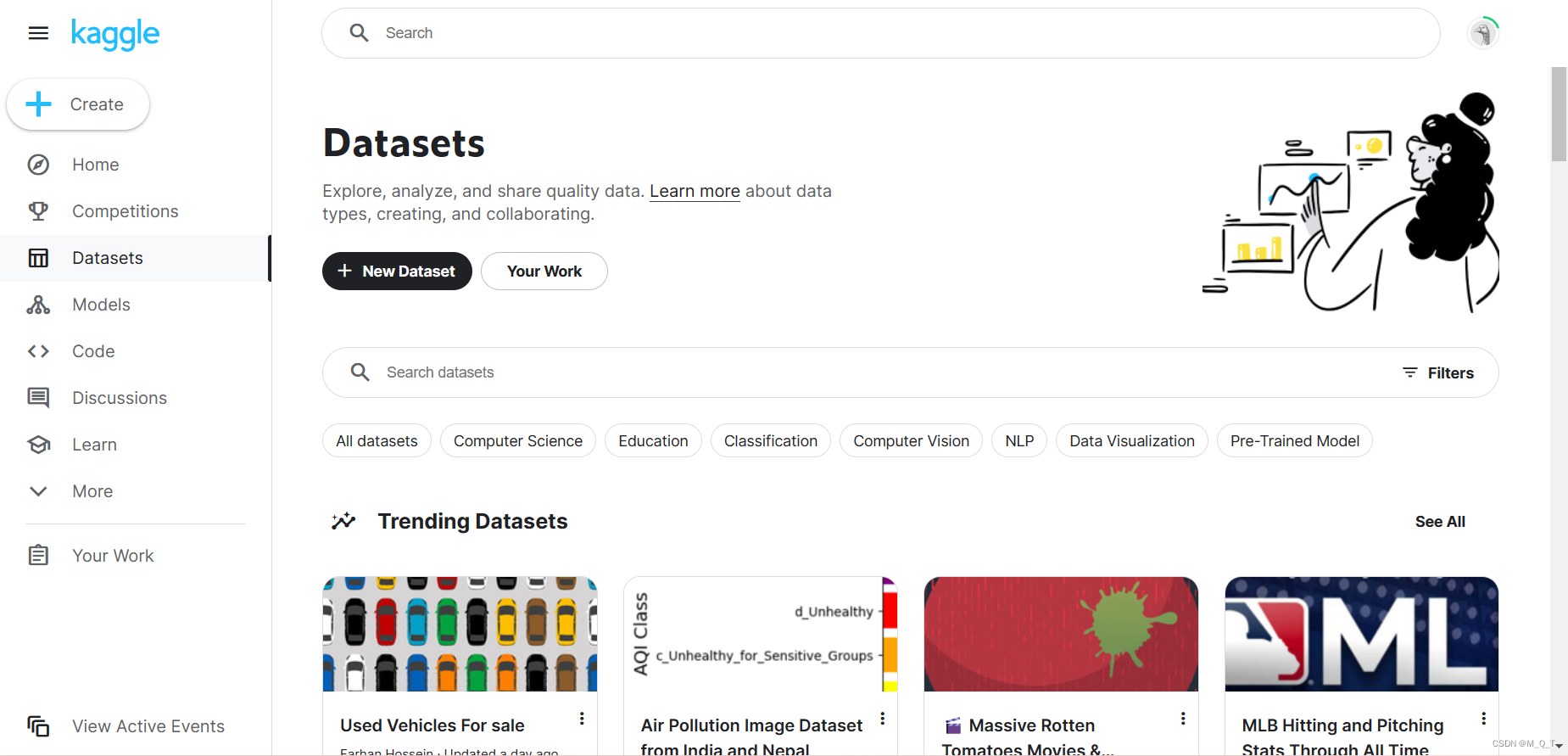This screenshot has width=1568, height=756.
Task: Open the Used Vehicles For sale thumbnail
Action: pos(460,634)
